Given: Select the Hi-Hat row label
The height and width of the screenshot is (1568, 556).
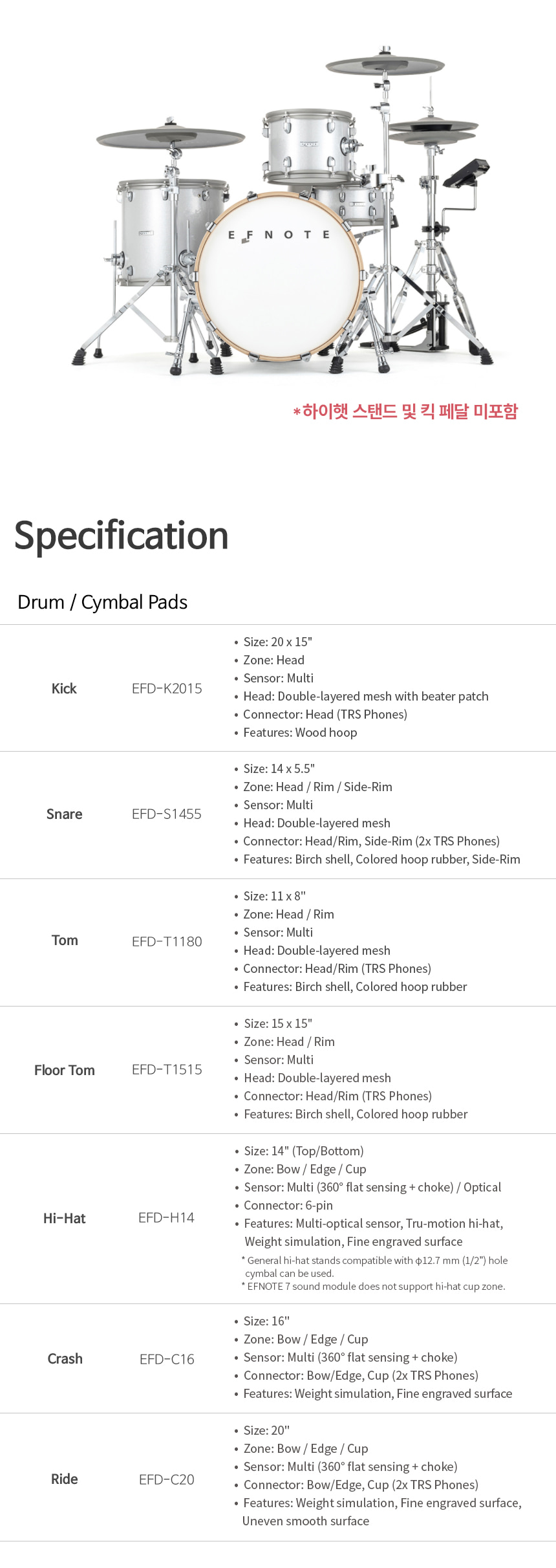Looking at the screenshot, I should coord(65,1219).
